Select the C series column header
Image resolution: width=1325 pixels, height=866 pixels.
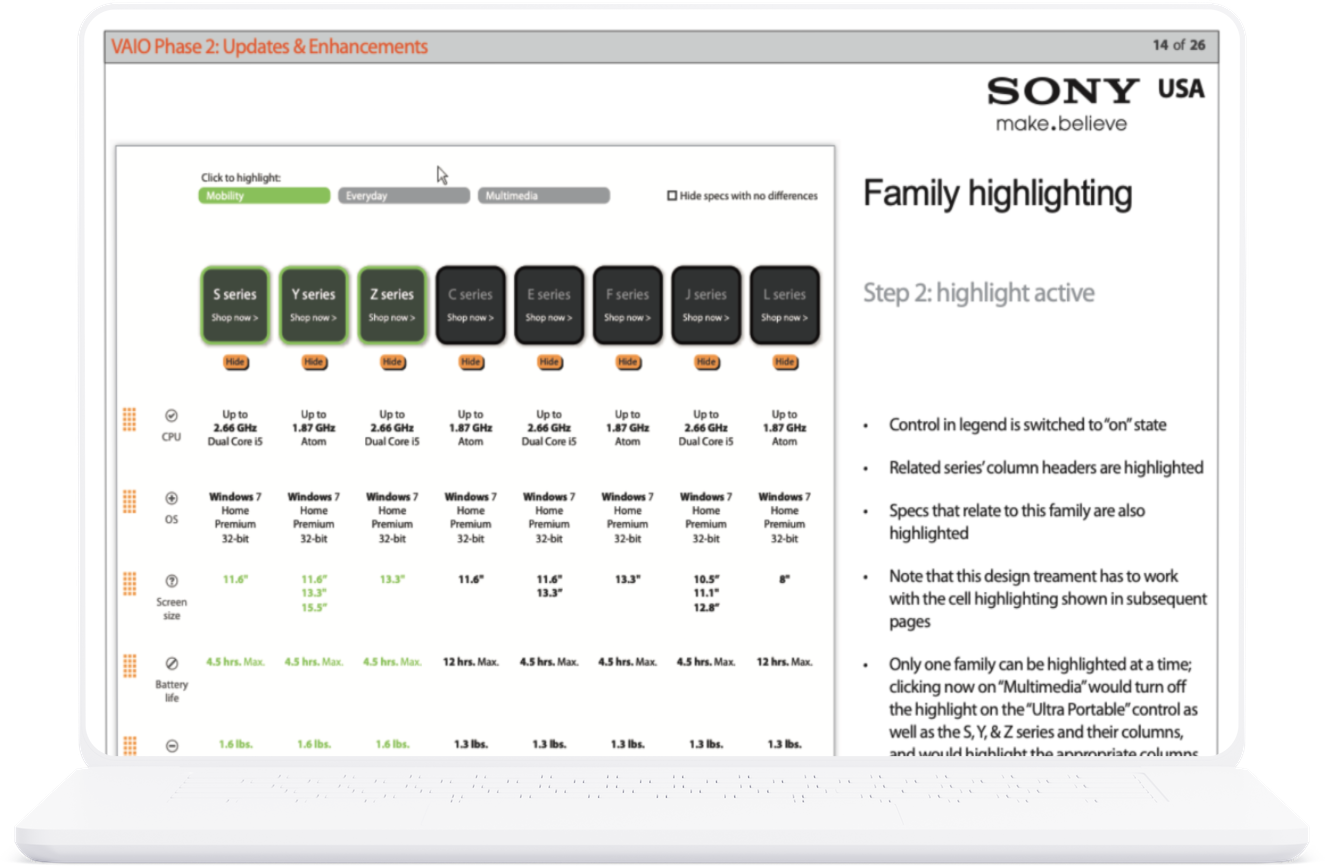coord(470,305)
